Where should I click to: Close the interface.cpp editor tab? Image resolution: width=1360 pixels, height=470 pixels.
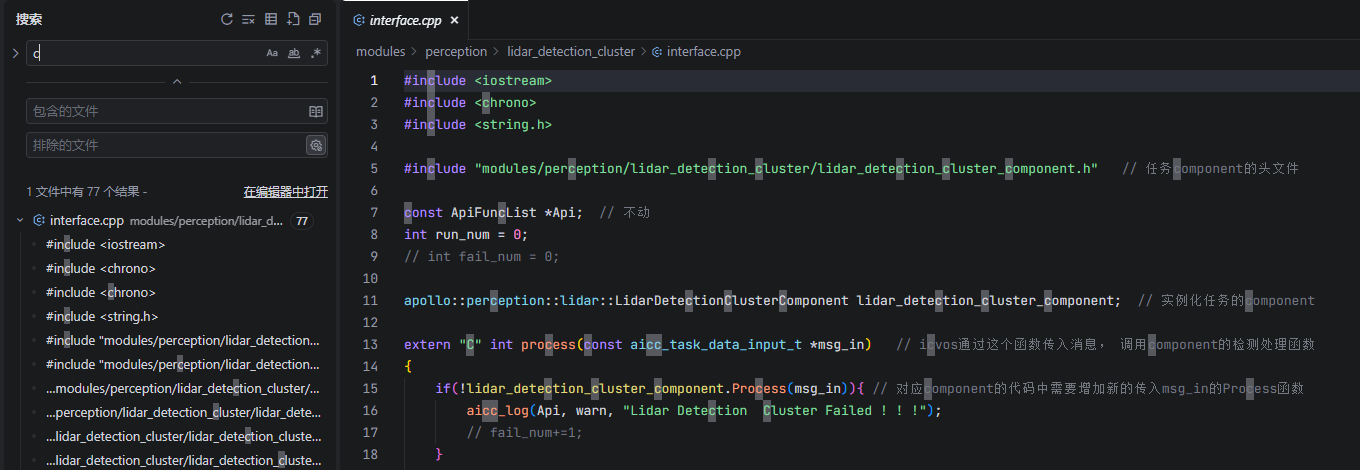(x=454, y=20)
